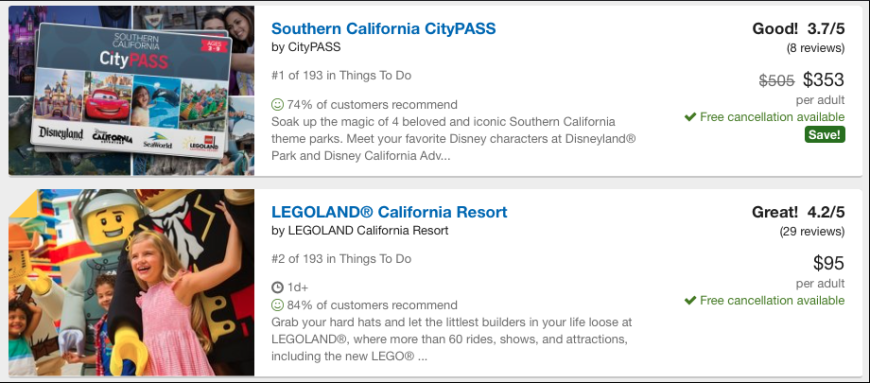
Task: Open the Southern California CityPASS title link
Action: (383, 29)
